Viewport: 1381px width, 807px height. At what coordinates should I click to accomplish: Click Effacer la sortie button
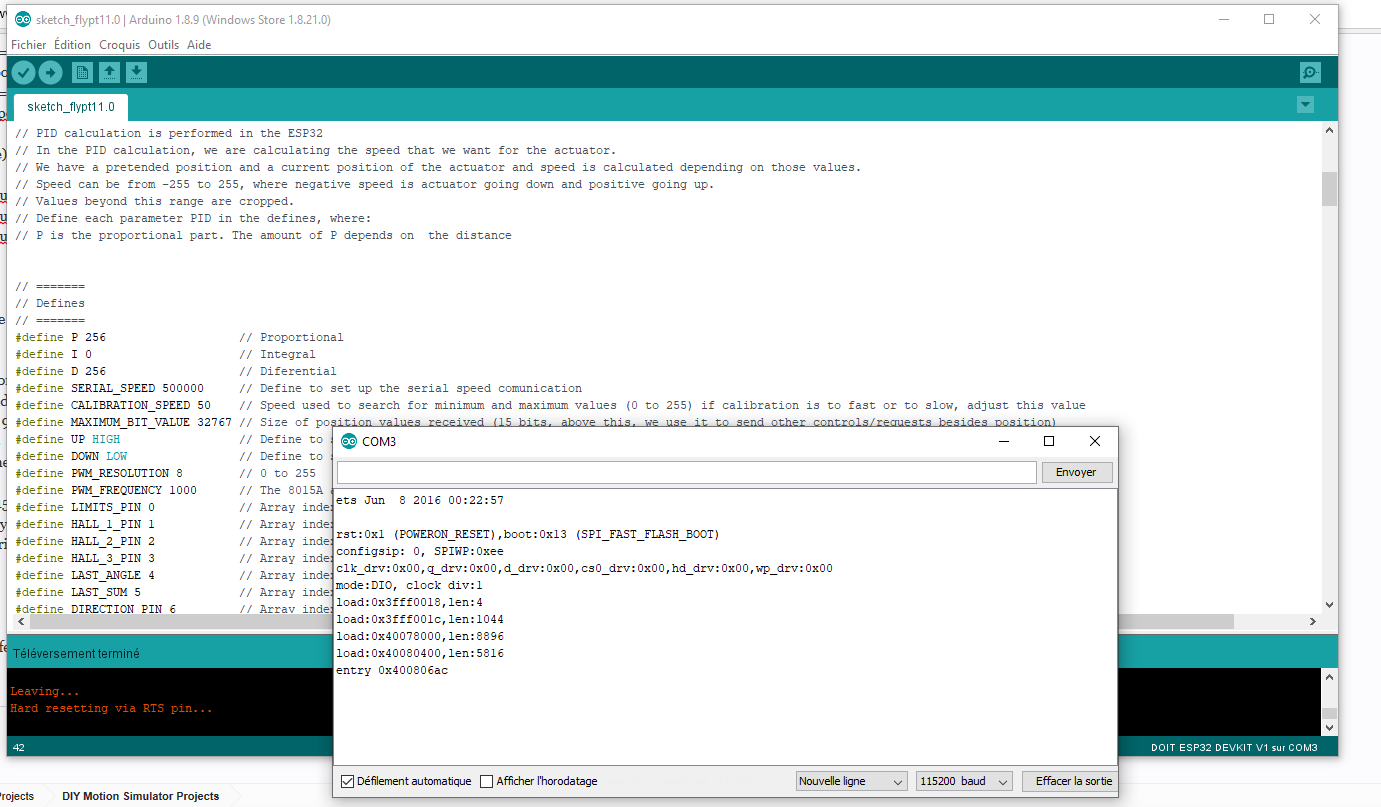(1073, 781)
